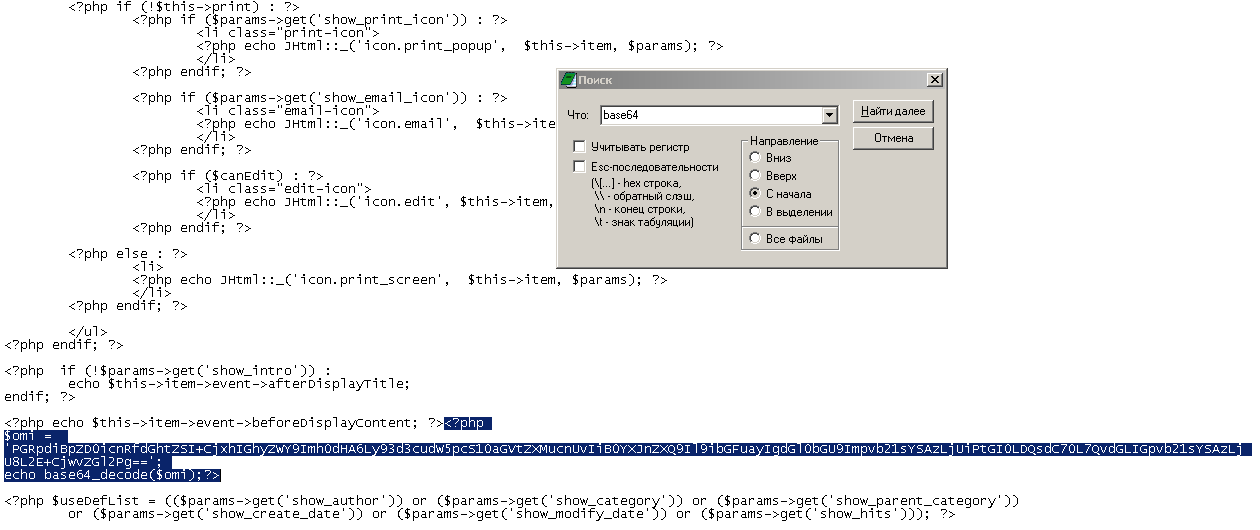Click the green Поиск dialog title icon
The width and height of the screenshot is (1260, 530).
(x=567, y=80)
